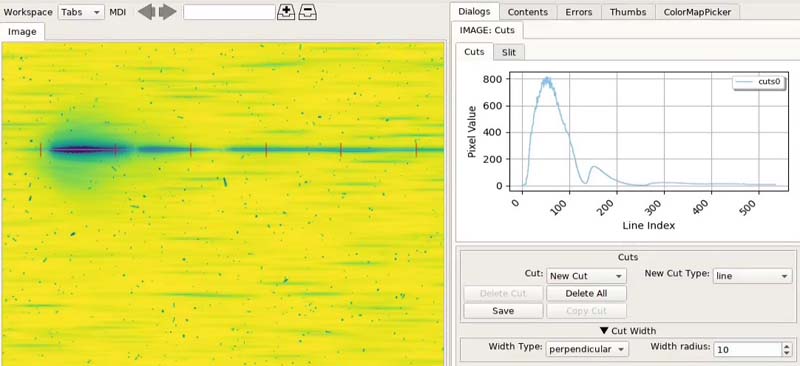Click the empty workspace name field
The width and height of the screenshot is (800, 366).
tap(229, 12)
